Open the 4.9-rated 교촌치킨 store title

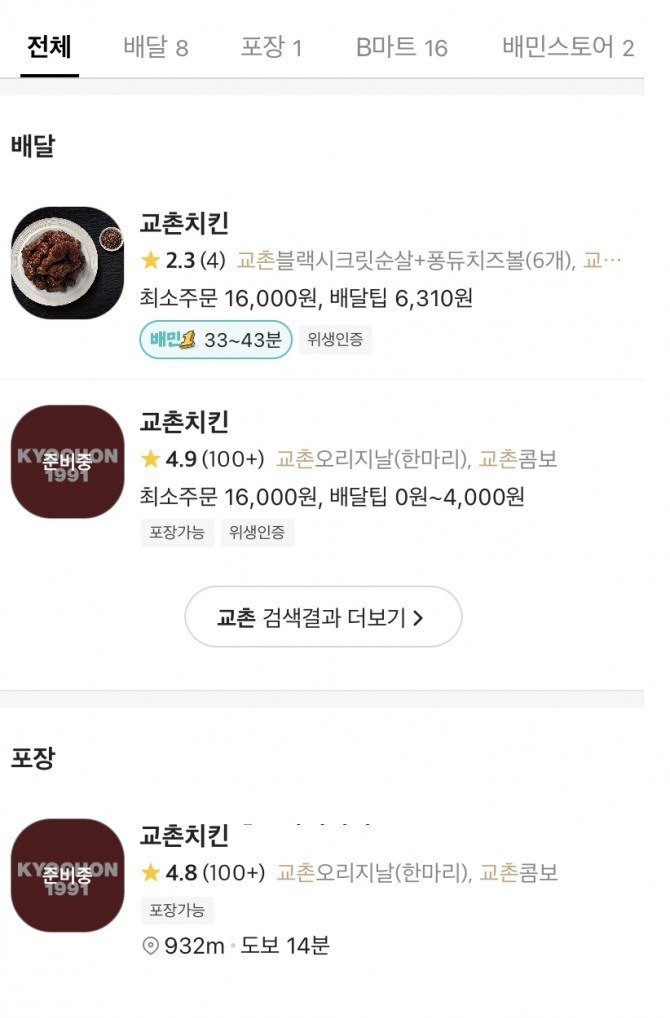184,421
